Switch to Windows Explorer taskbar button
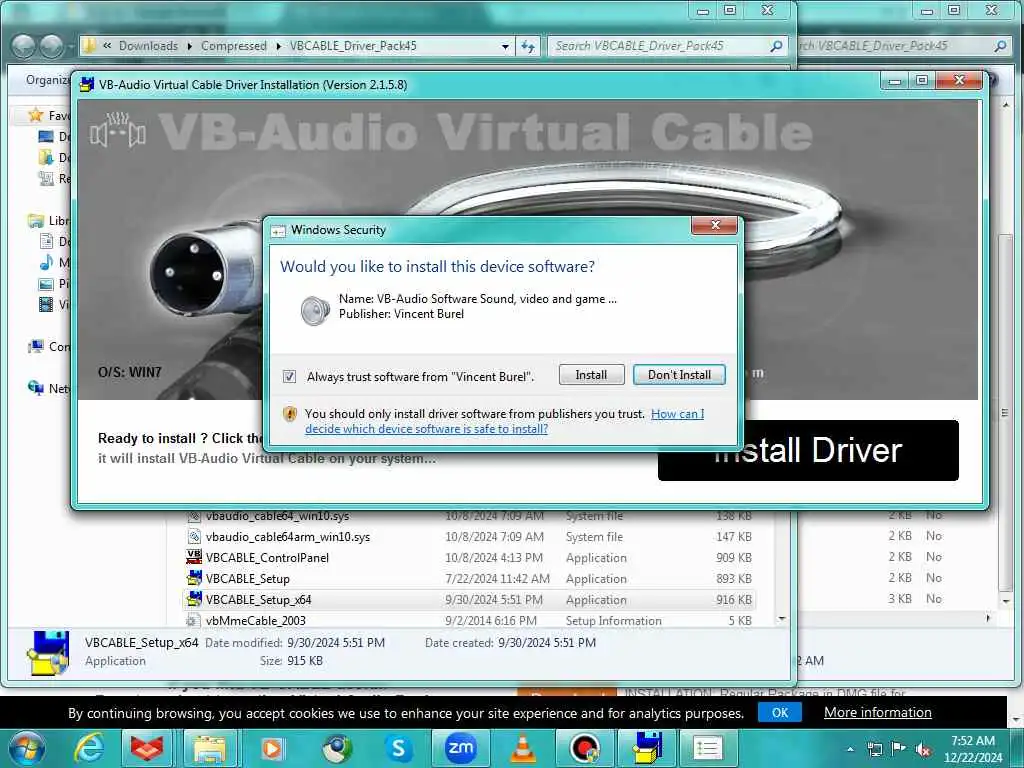Viewport: 1024px width, 768px height. pos(210,748)
